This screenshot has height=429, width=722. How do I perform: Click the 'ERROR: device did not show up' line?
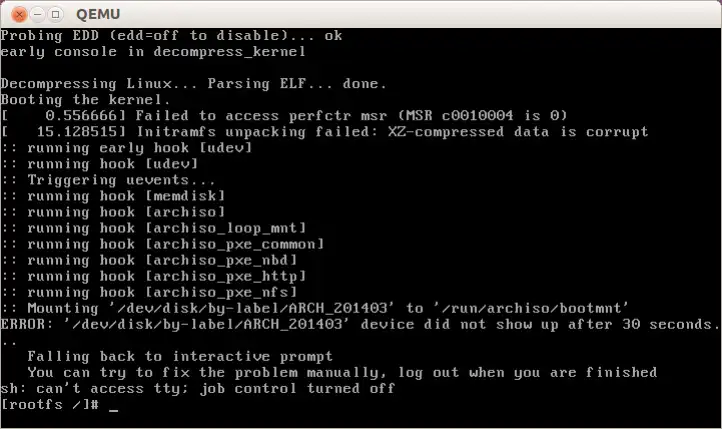360,325
